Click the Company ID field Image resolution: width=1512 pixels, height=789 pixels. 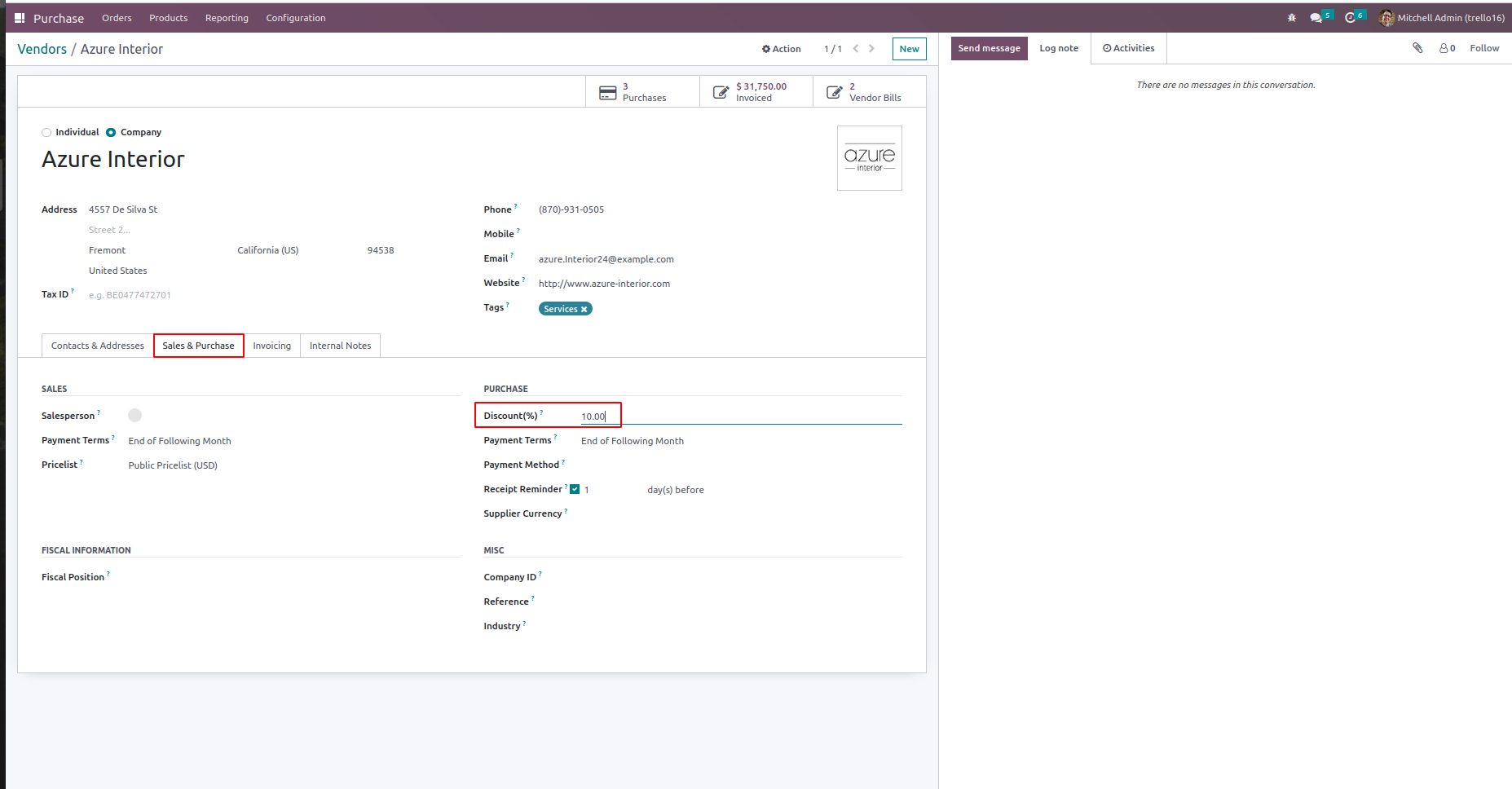(x=741, y=577)
